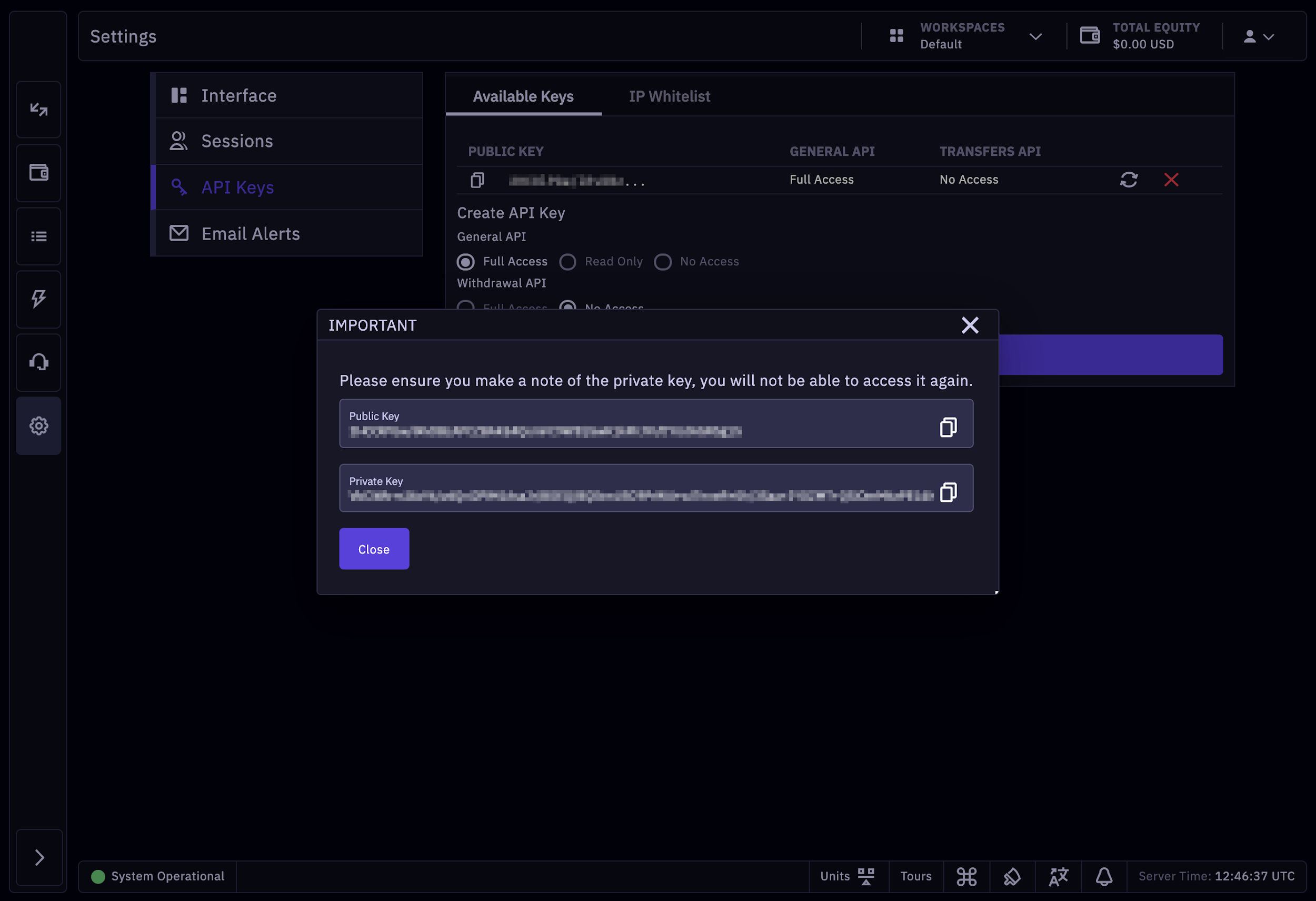Regenerate the existing API key
Image resolution: width=1316 pixels, height=901 pixels.
point(1129,180)
